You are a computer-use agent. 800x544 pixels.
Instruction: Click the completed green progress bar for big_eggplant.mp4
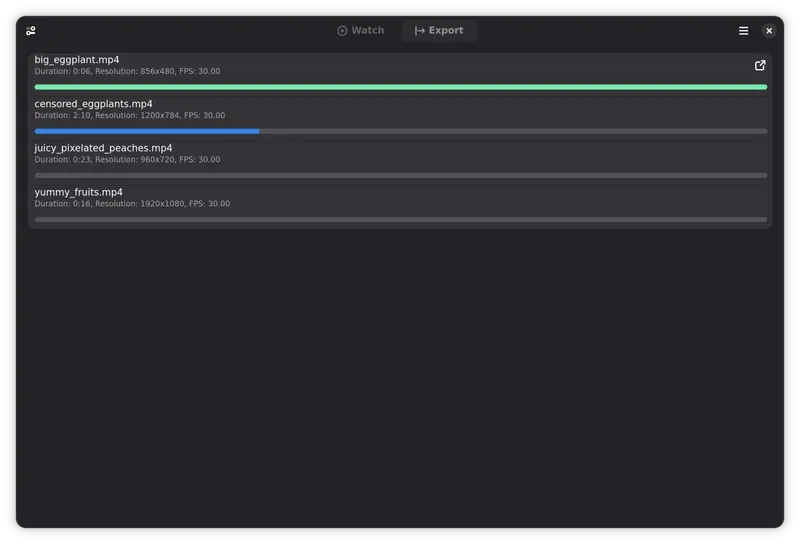point(400,87)
